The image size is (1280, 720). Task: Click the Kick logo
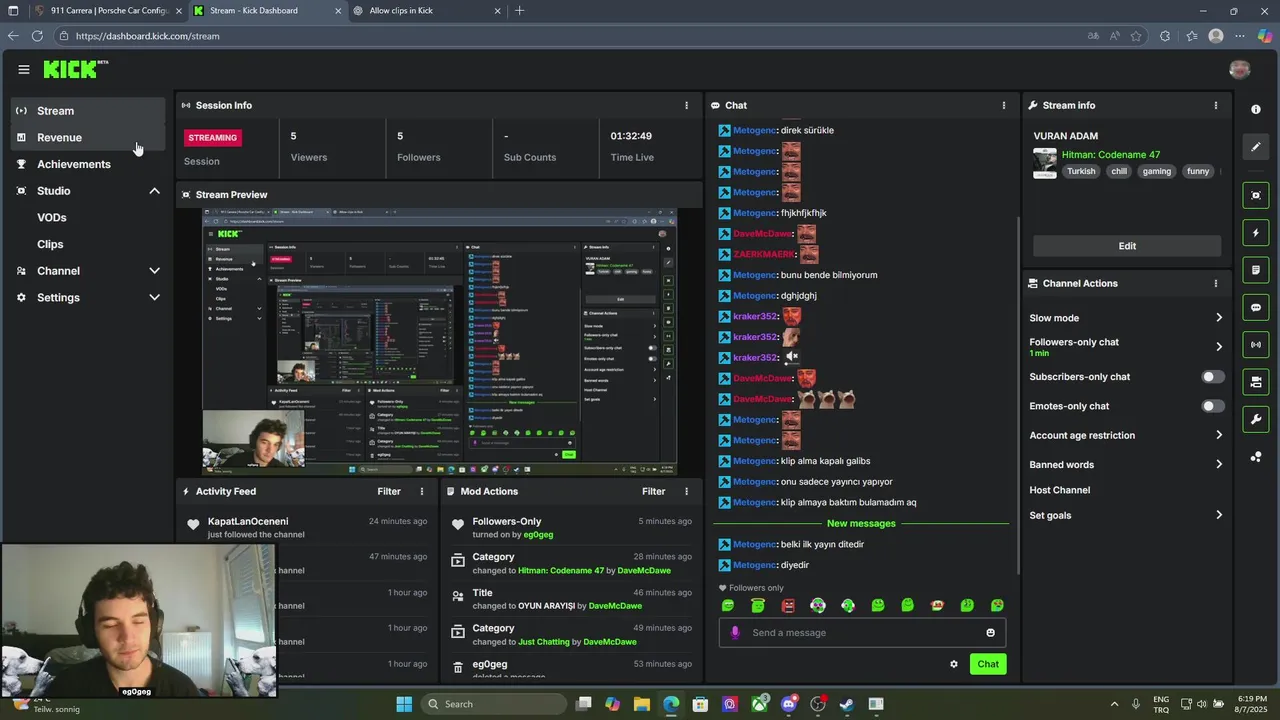tap(75, 69)
